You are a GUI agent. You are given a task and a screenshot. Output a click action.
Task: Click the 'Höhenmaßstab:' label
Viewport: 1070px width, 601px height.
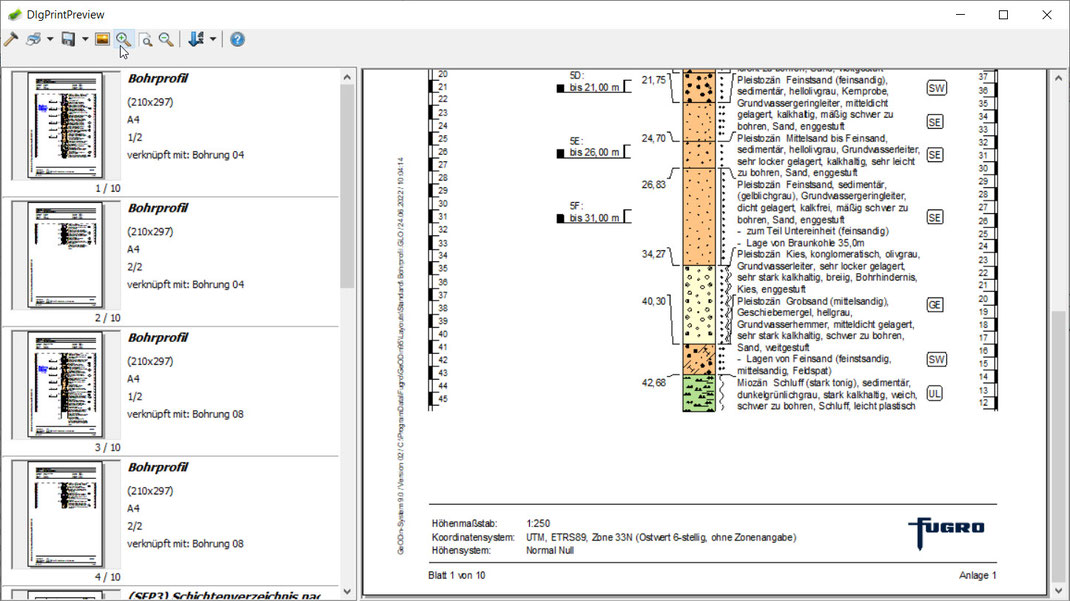464,524
